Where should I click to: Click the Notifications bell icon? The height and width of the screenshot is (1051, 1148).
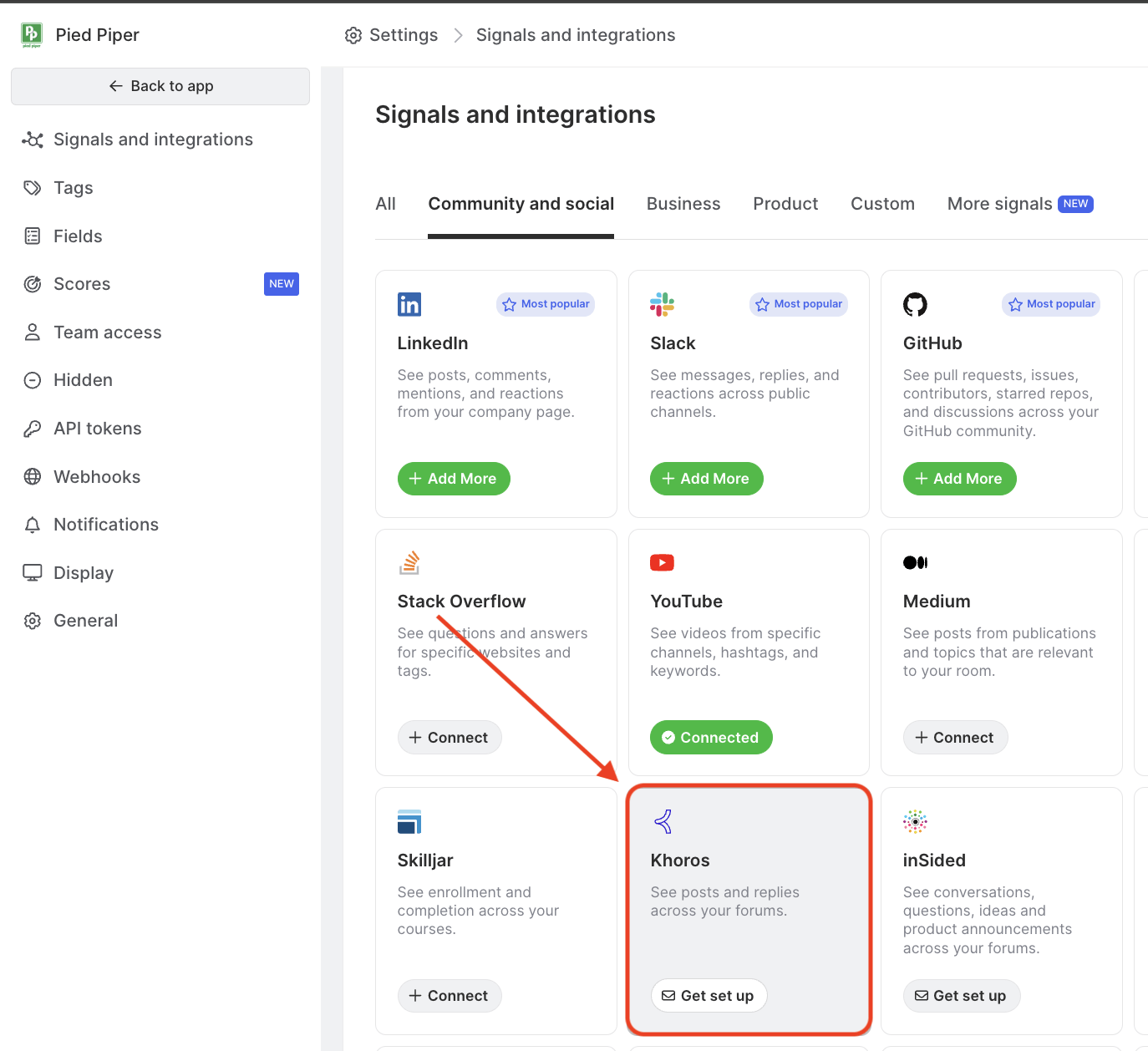[33, 525]
